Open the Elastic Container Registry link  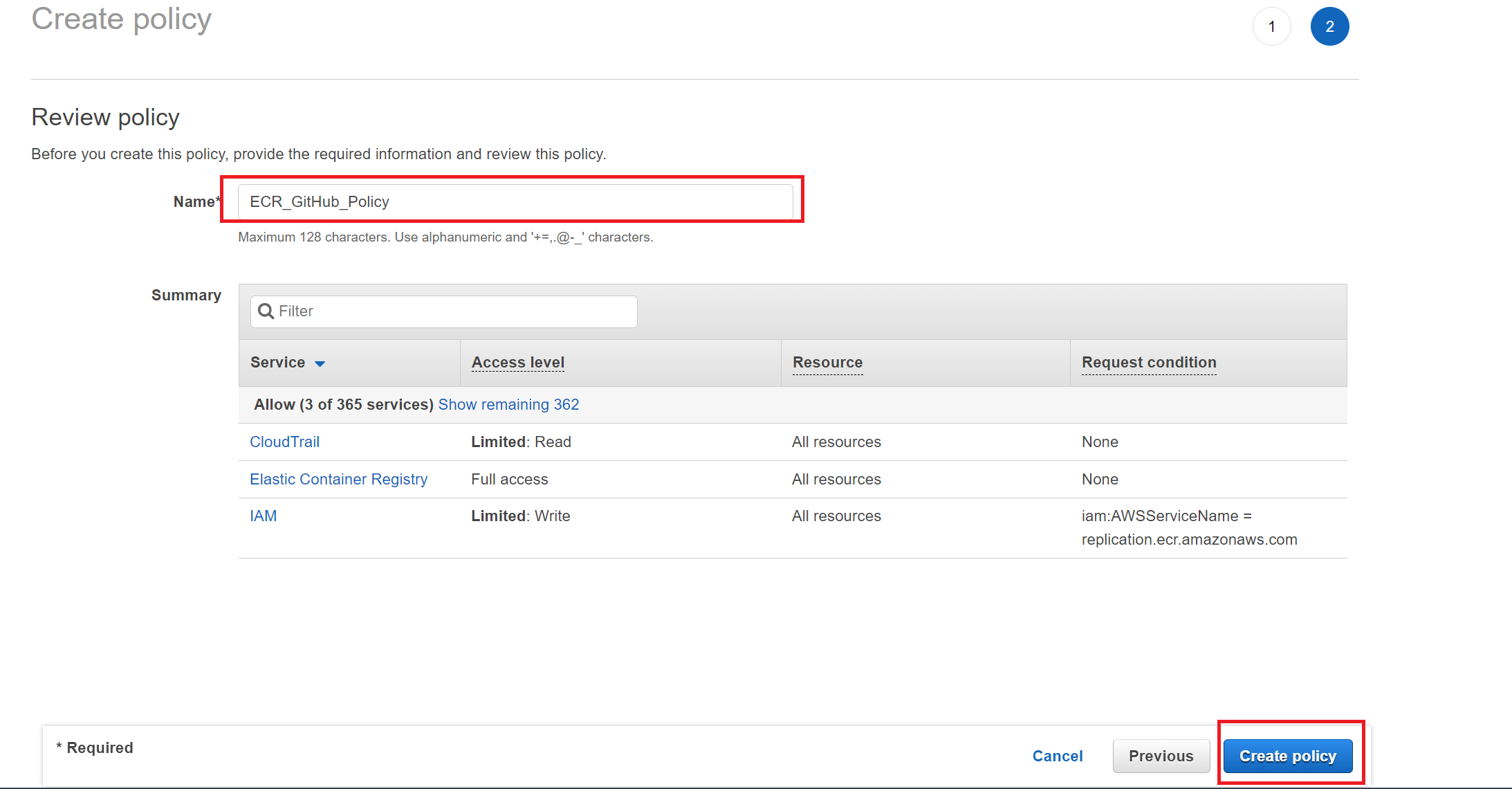(x=338, y=480)
